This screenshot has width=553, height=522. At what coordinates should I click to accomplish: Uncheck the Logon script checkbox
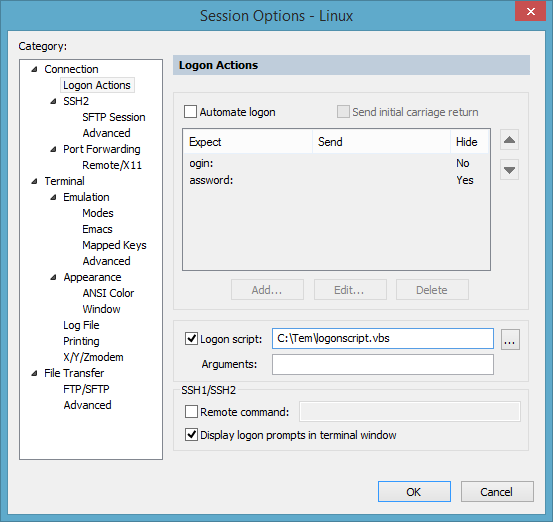coord(191,339)
